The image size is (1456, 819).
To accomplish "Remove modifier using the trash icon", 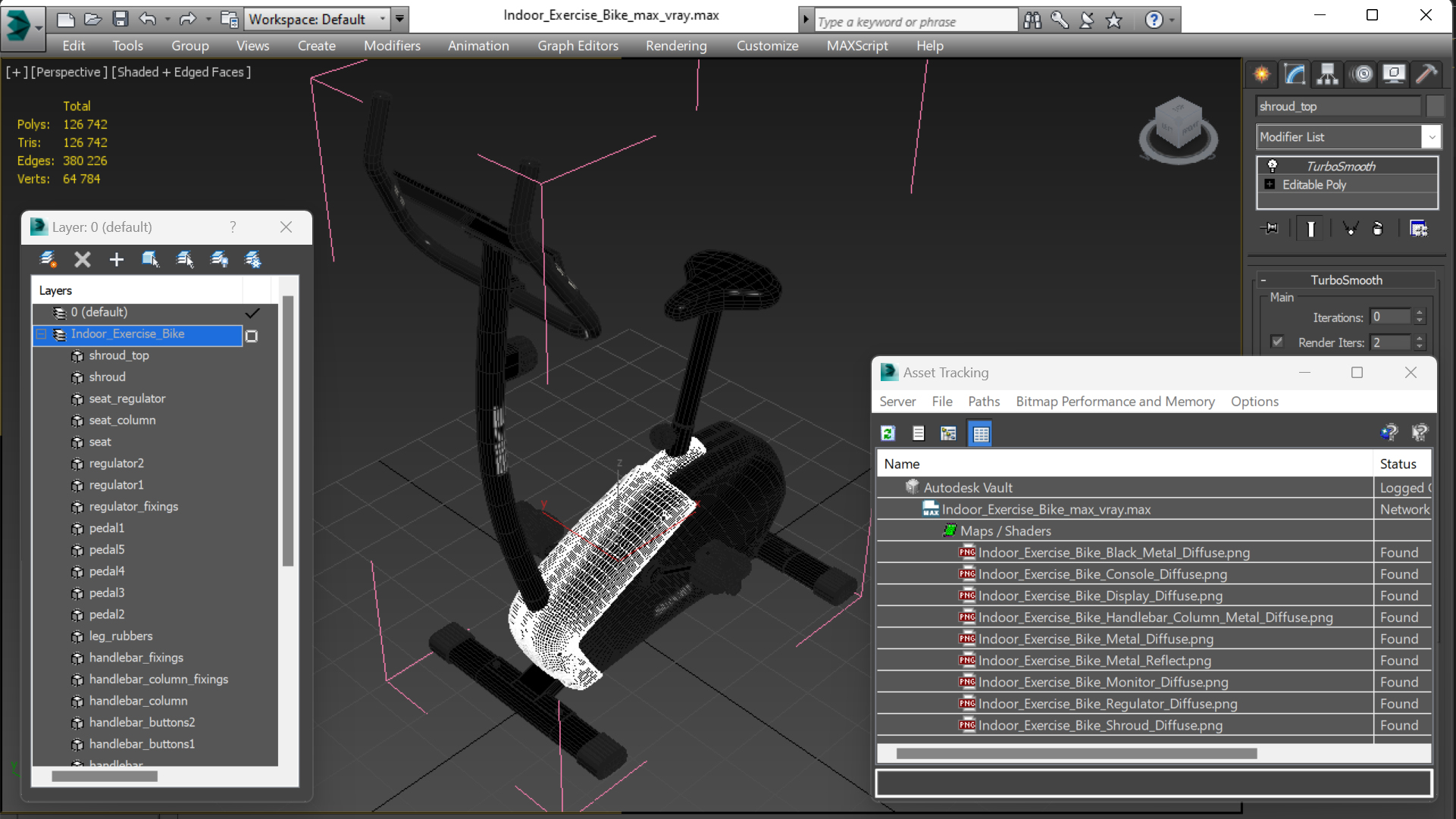I will click(1378, 228).
